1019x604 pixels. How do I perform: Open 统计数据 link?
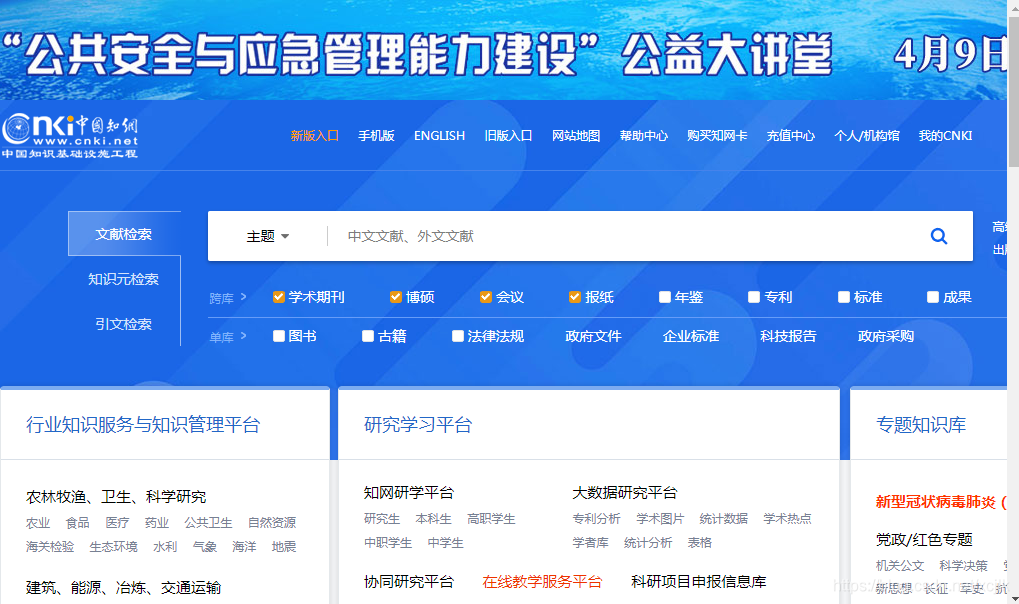click(723, 519)
